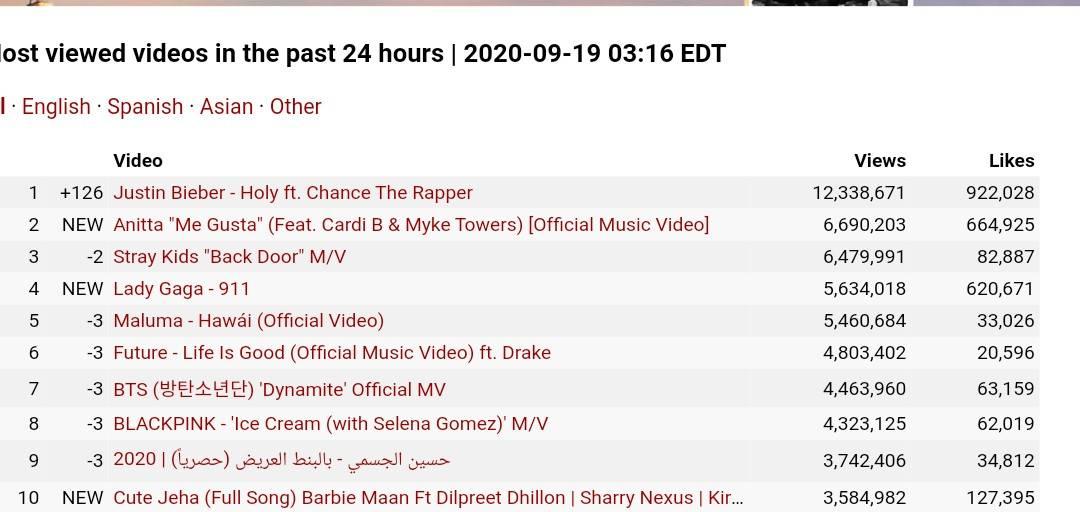Click the Views column header
This screenshot has width=1080, height=512.
click(x=880, y=161)
